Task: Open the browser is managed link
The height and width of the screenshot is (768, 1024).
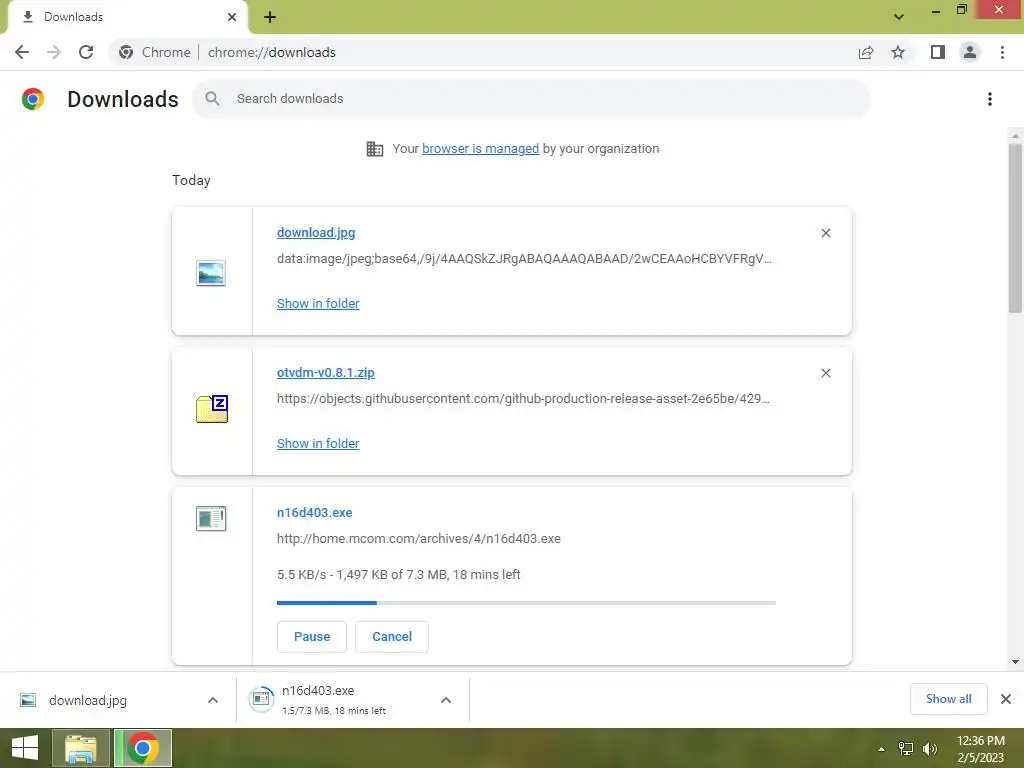Action: click(481, 149)
